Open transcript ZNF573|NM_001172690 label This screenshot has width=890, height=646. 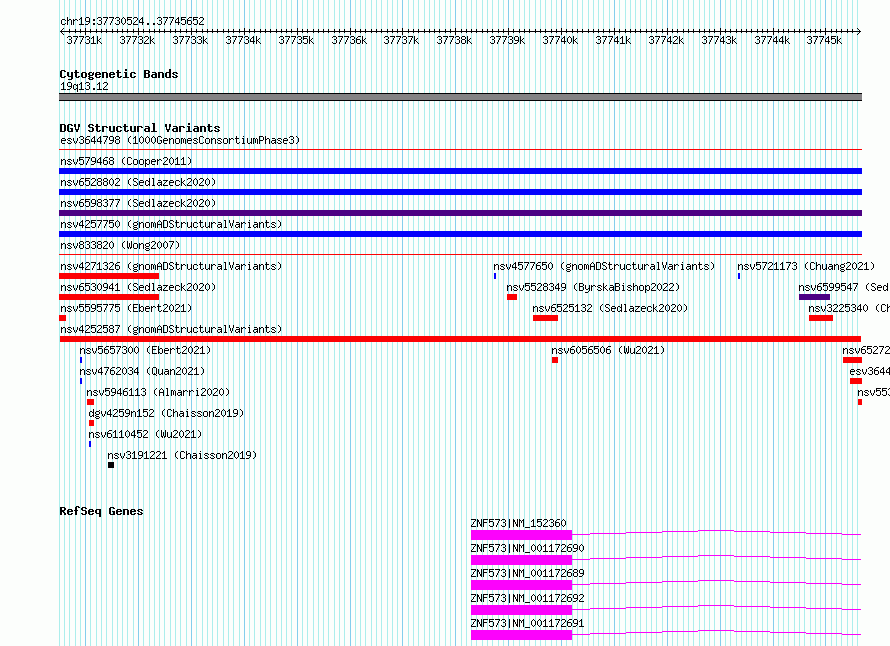click(x=527, y=548)
